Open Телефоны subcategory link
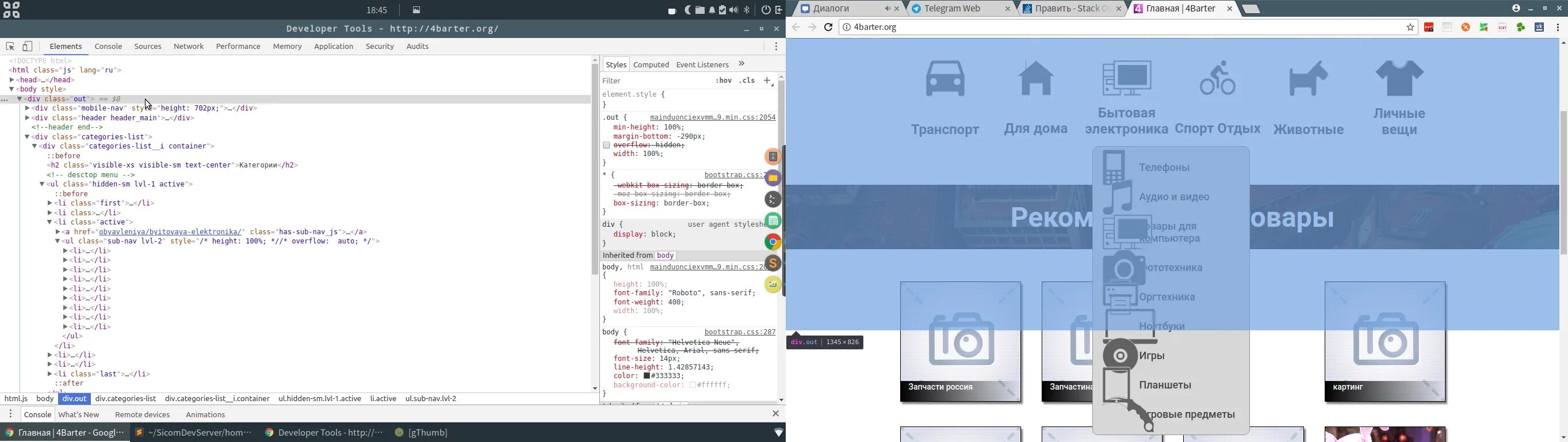Image resolution: width=1568 pixels, height=442 pixels. (1164, 168)
